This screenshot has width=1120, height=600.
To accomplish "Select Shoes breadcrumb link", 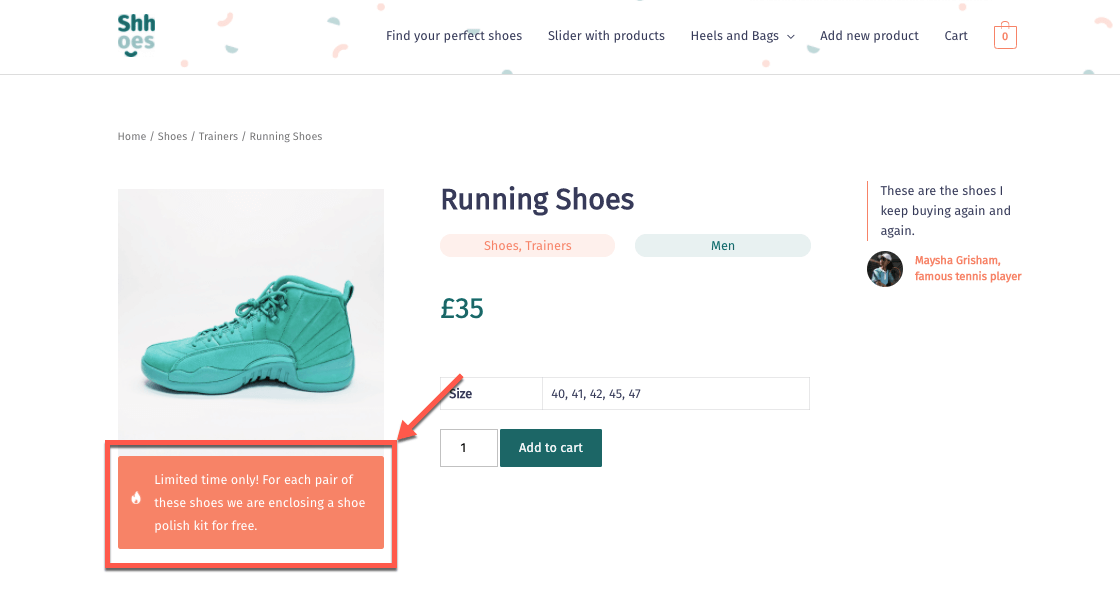I will pyautogui.click(x=172, y=136).
